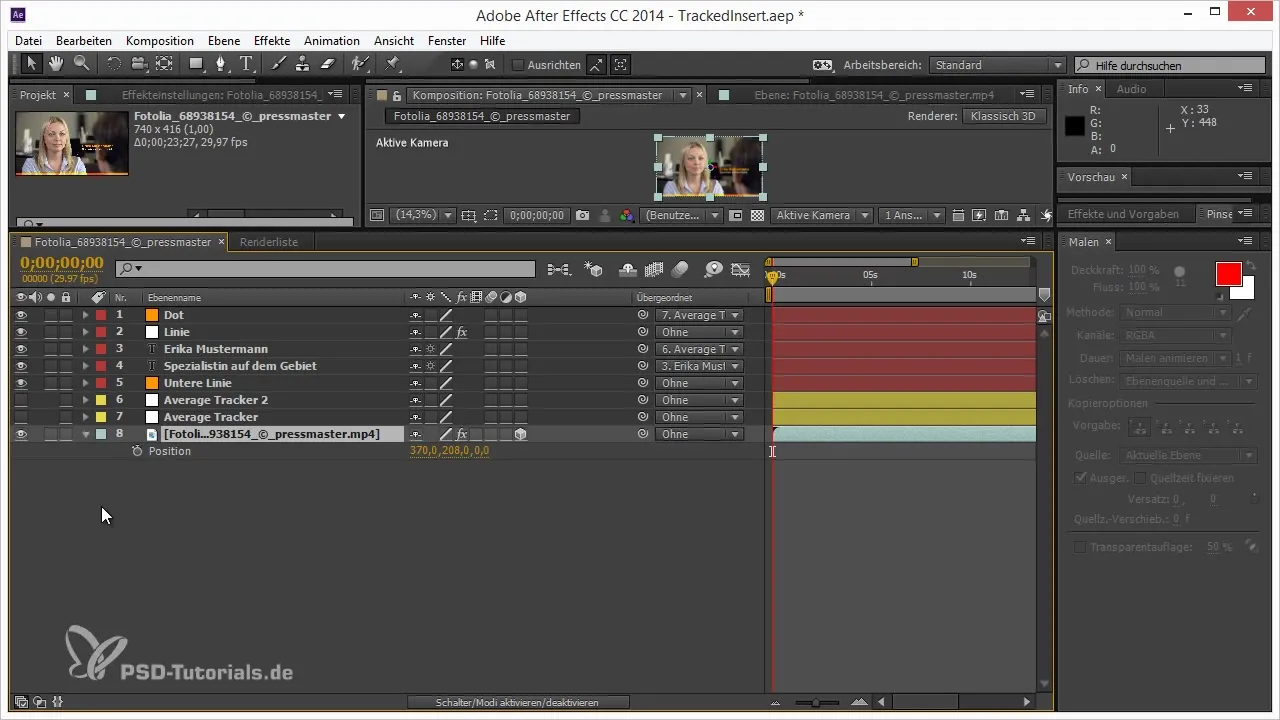The width and height of the screenshot is (1280, 720).
Task: Open the show channel color icon
Action: (x=626, y=215)
